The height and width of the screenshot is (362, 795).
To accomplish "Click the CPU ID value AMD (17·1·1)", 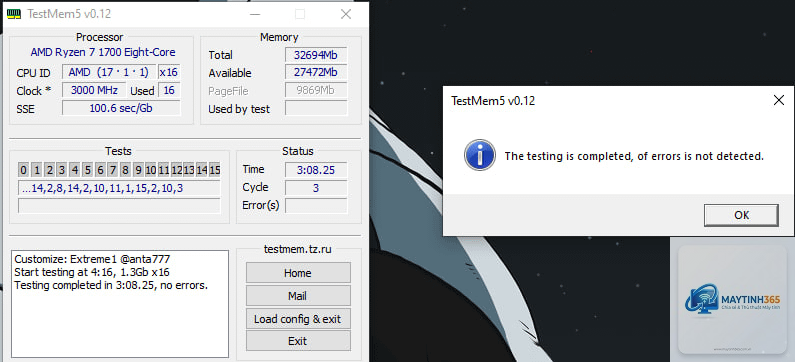I will (x=109, y=73).
